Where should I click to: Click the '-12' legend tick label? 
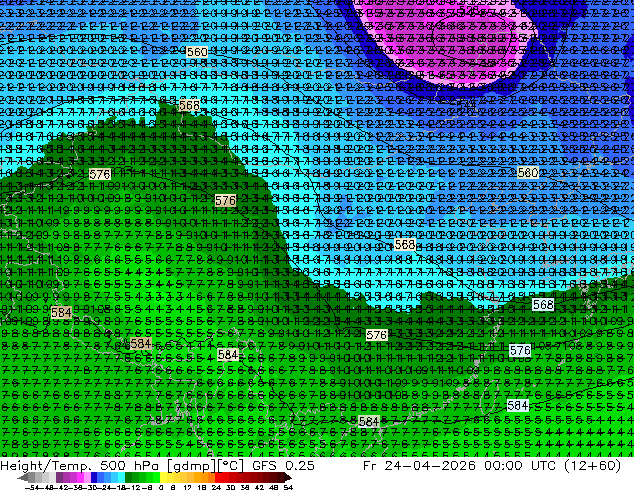132,487
